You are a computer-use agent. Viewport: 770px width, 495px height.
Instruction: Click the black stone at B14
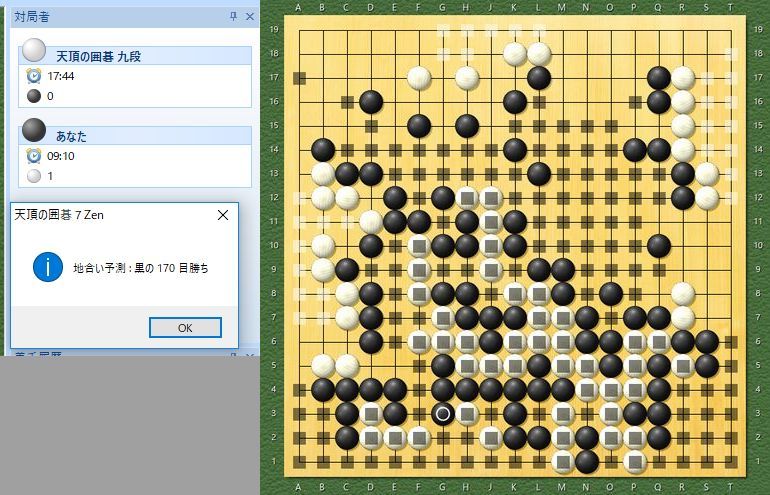click(323, 150)
